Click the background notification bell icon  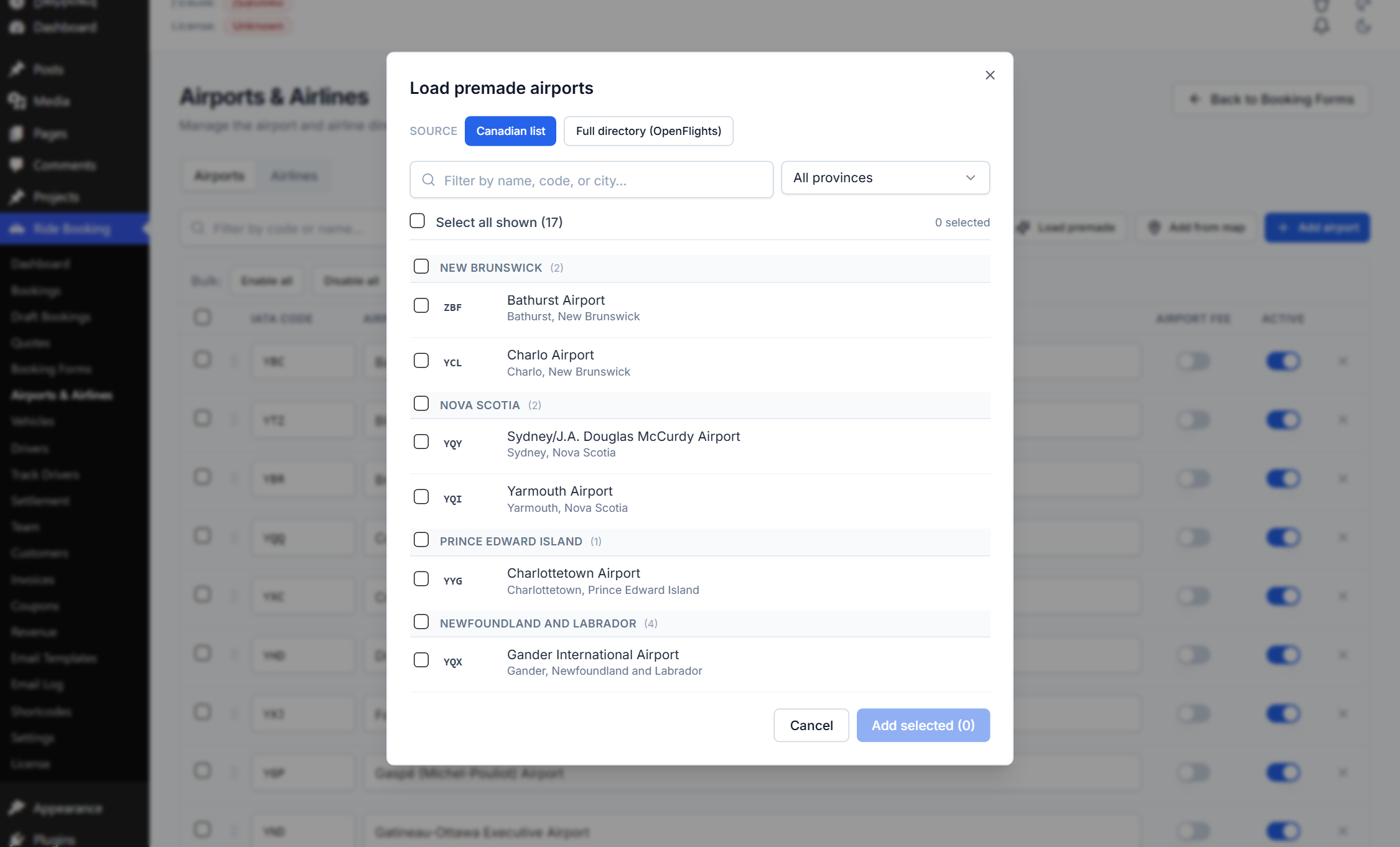pos(1322,26)
